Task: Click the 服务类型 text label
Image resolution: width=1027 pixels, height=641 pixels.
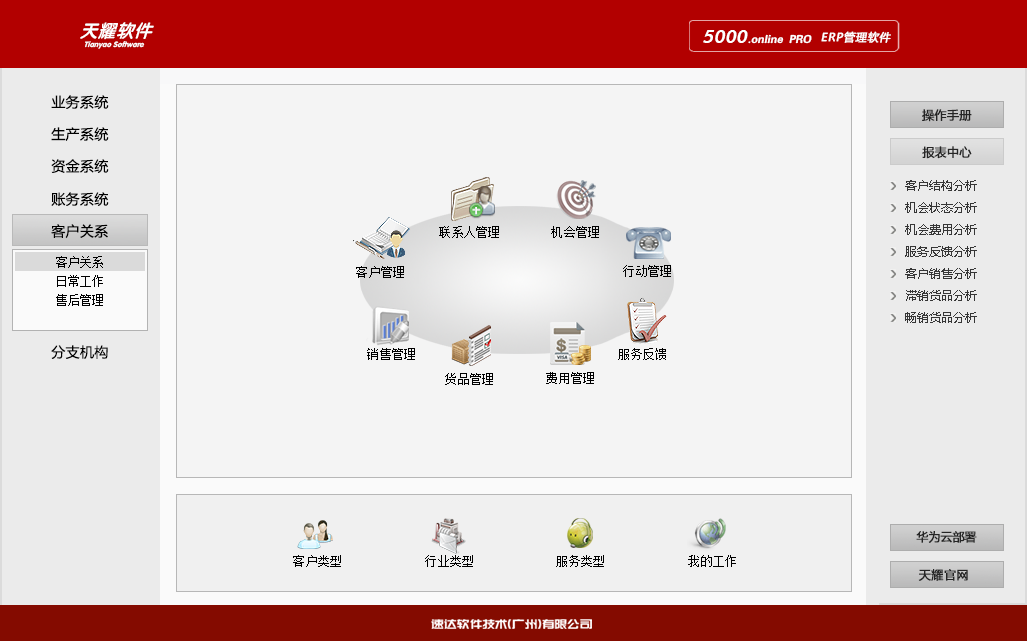Action: click(580, 561)
